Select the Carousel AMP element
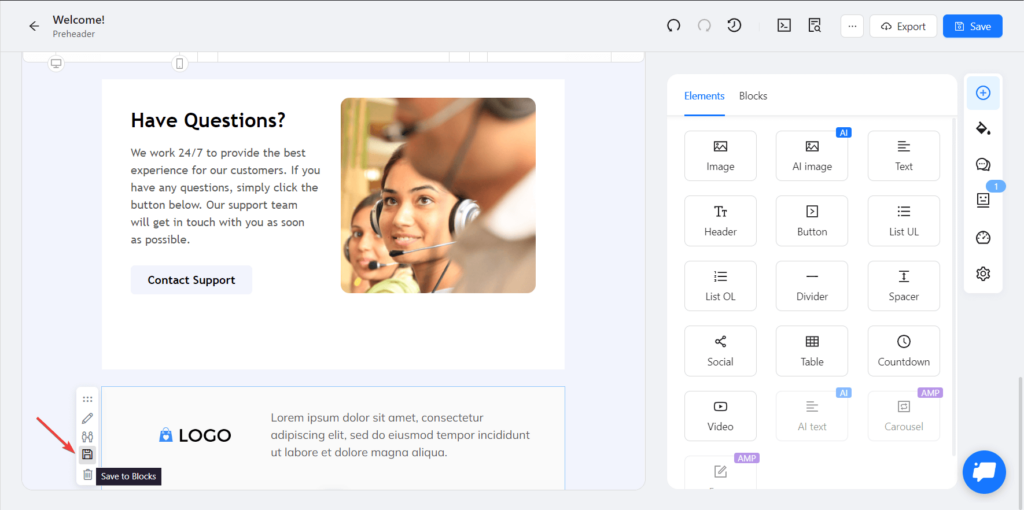Screen dimensions: 1024x510 tap(904, 416)
